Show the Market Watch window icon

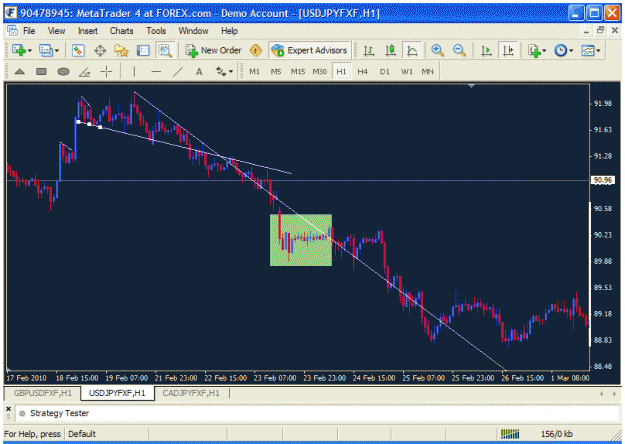coord(78,51)
